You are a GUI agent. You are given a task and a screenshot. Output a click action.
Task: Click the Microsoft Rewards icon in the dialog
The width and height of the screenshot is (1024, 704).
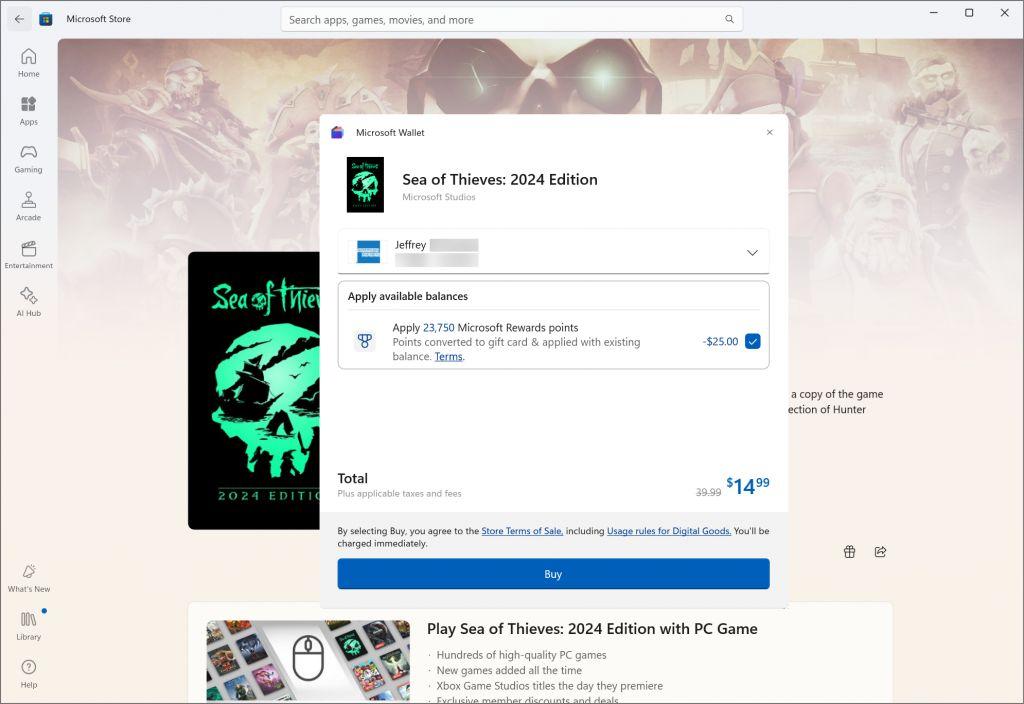click(x=362, y=341)
